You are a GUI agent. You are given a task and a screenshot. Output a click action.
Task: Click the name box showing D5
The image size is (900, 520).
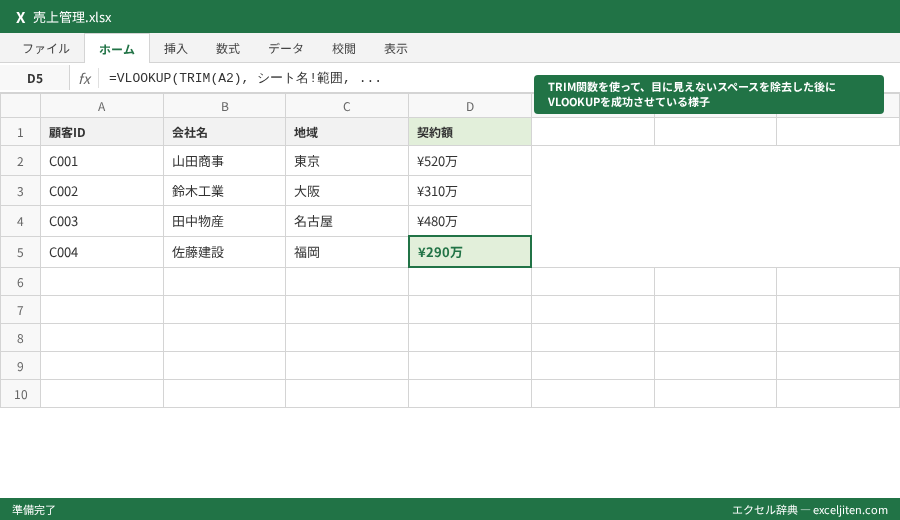(x=35, y=79)
